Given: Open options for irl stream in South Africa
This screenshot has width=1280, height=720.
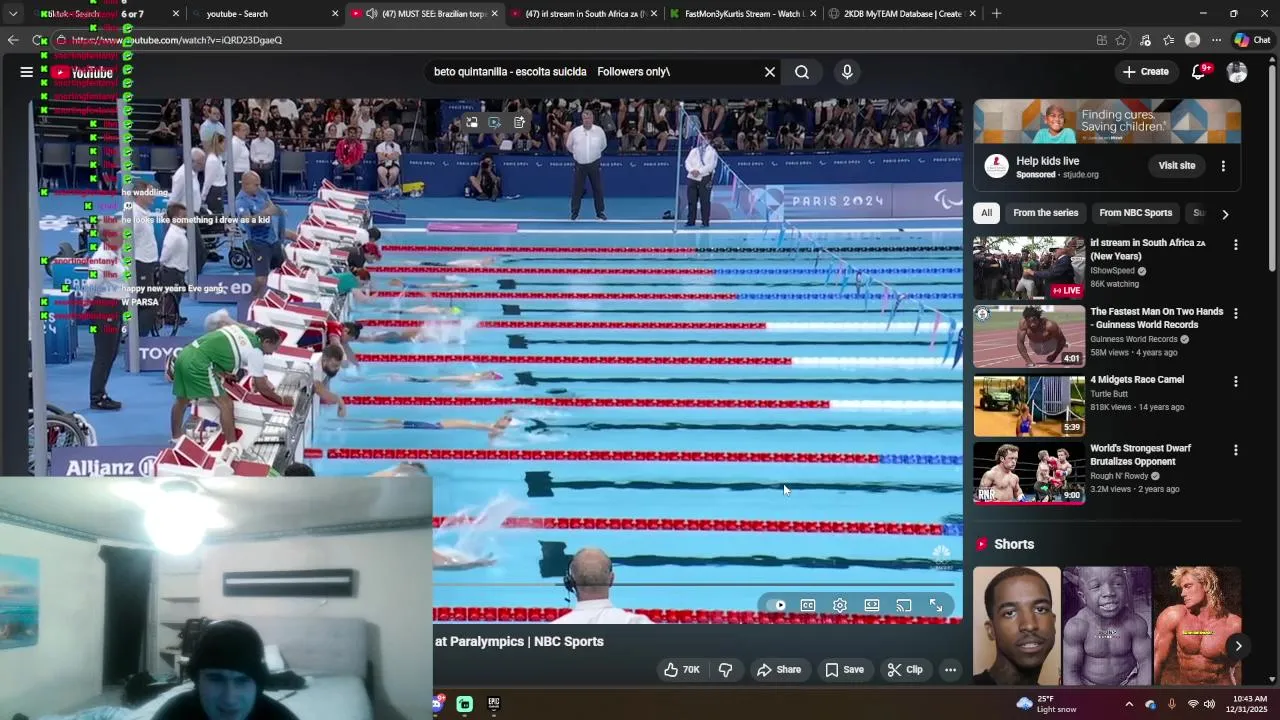Looking at the screenshot, I should [x=1235, y=245].
